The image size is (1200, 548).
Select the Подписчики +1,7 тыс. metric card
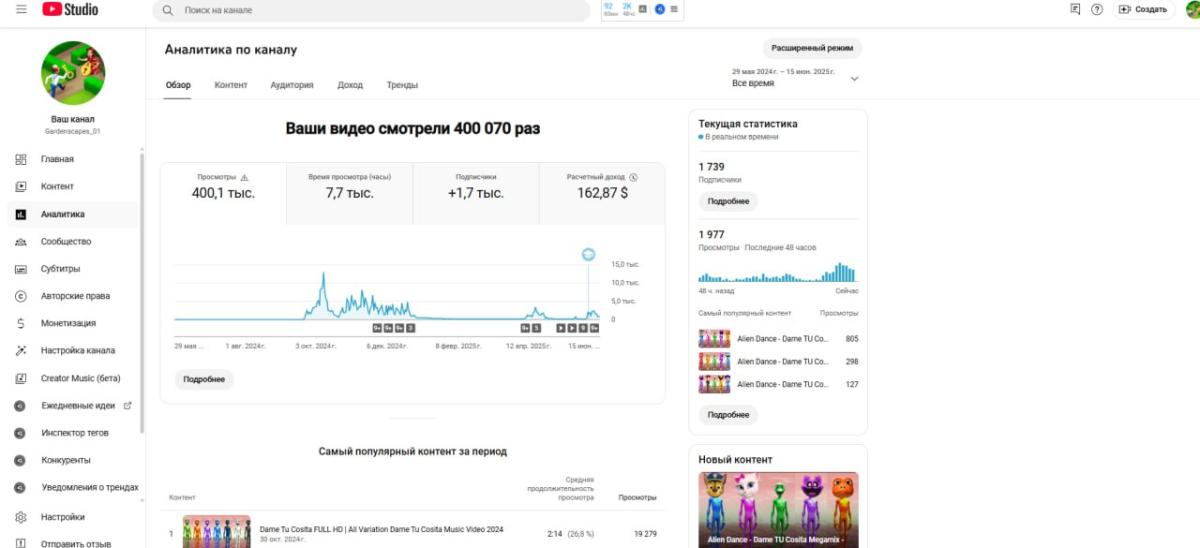pyautogui.click(x=475, y=194)
